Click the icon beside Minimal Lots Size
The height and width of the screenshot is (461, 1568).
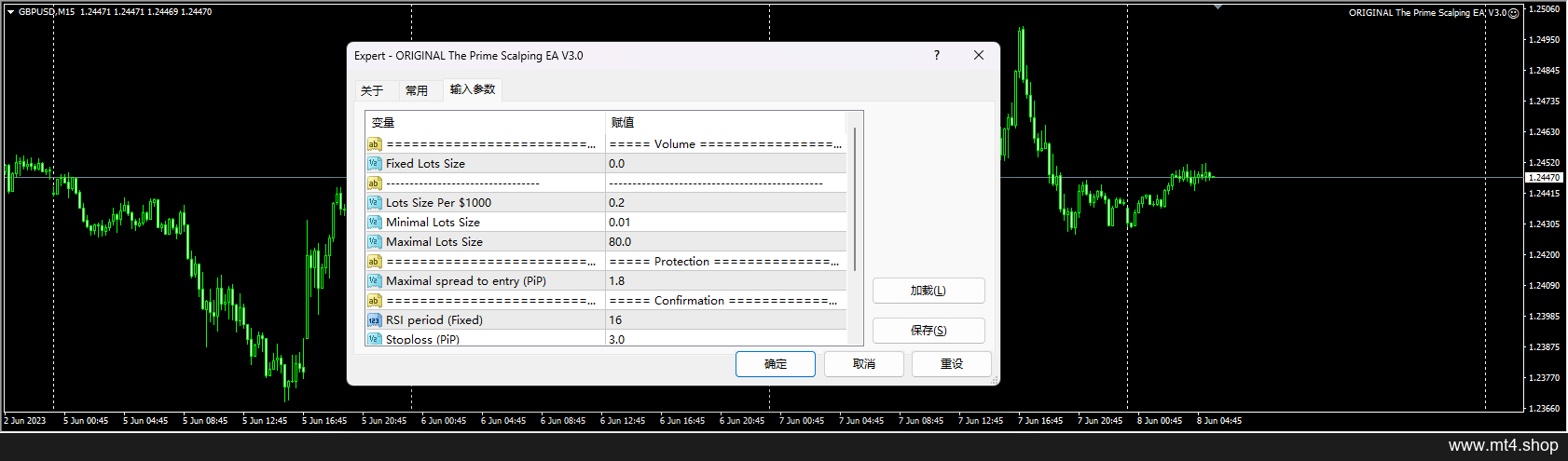pos(374,223)
